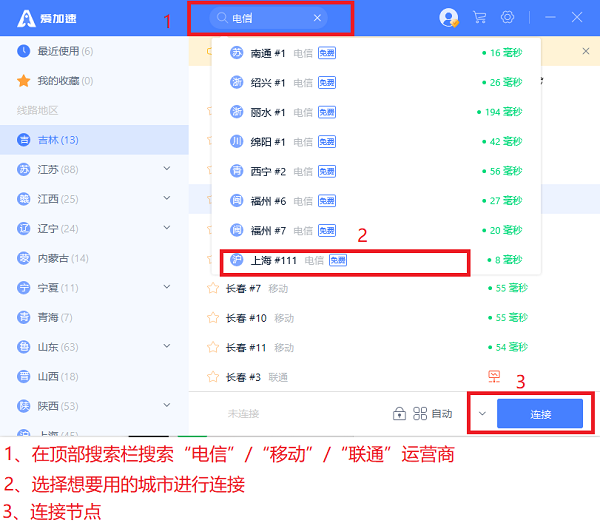Click the 爱加速 logo

(47, 18)
